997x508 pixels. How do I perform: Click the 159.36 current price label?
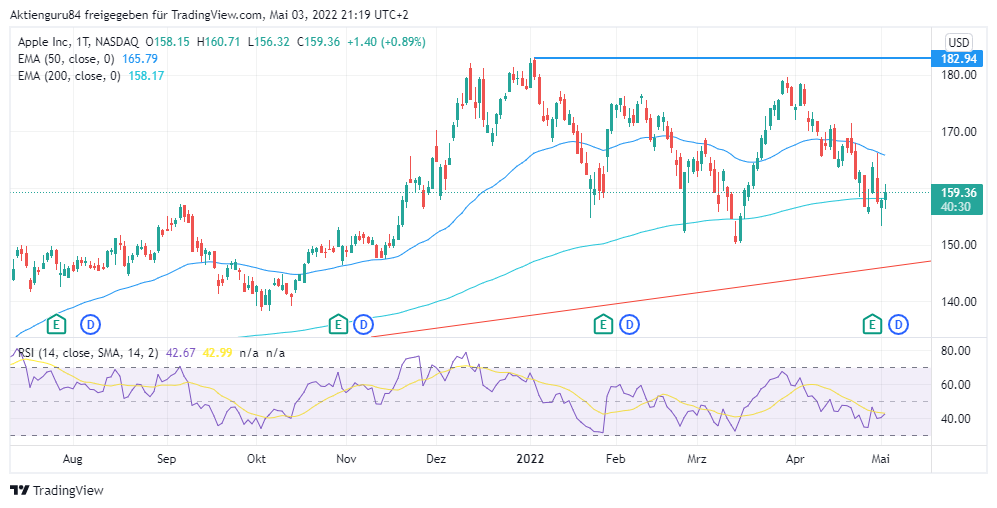(956, 199)
